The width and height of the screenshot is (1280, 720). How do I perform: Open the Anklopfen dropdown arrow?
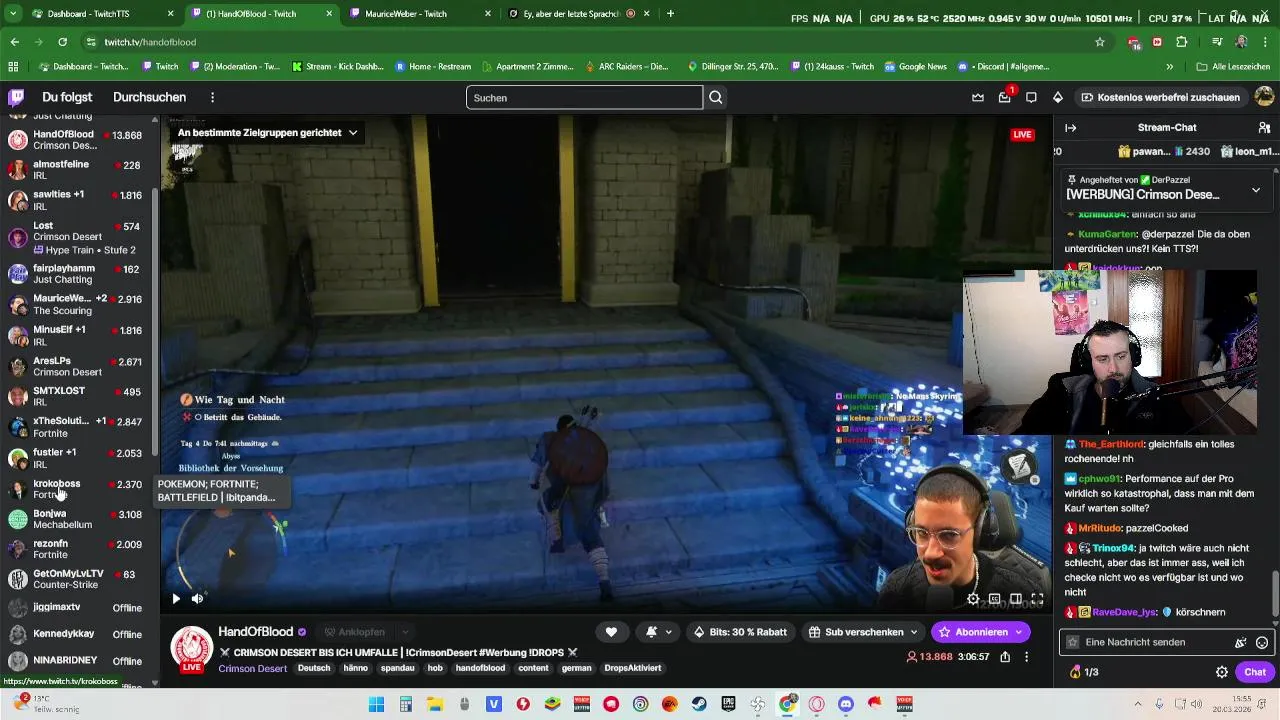click(x=405, y=632)
